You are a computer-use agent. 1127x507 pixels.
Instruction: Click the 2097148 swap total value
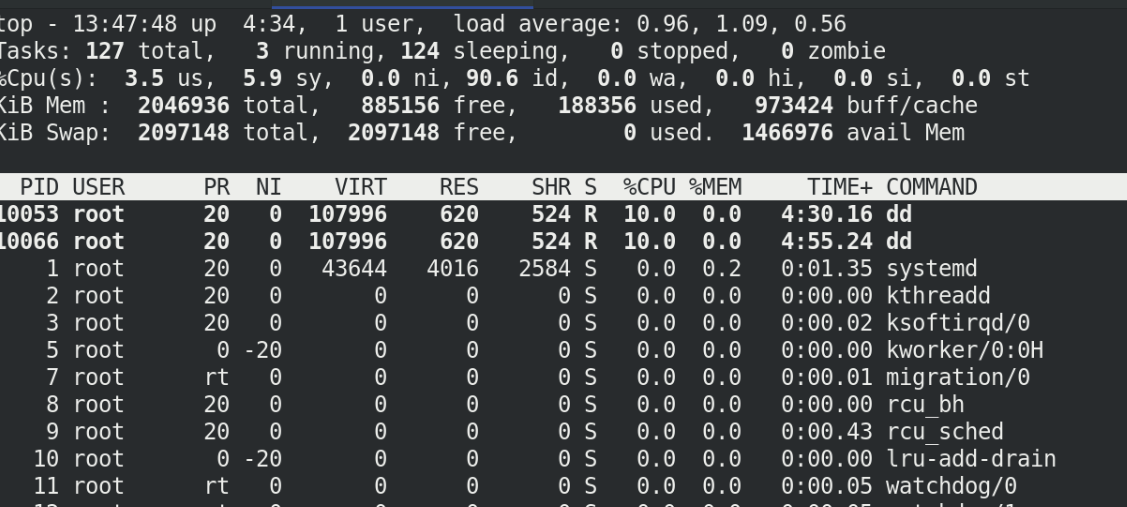(x=183, y=133)
